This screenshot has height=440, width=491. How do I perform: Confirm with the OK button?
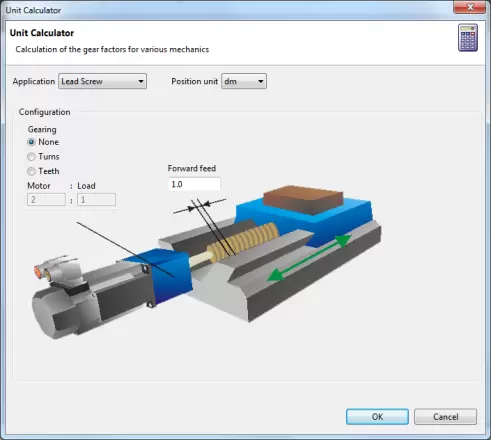click(377, 417)
